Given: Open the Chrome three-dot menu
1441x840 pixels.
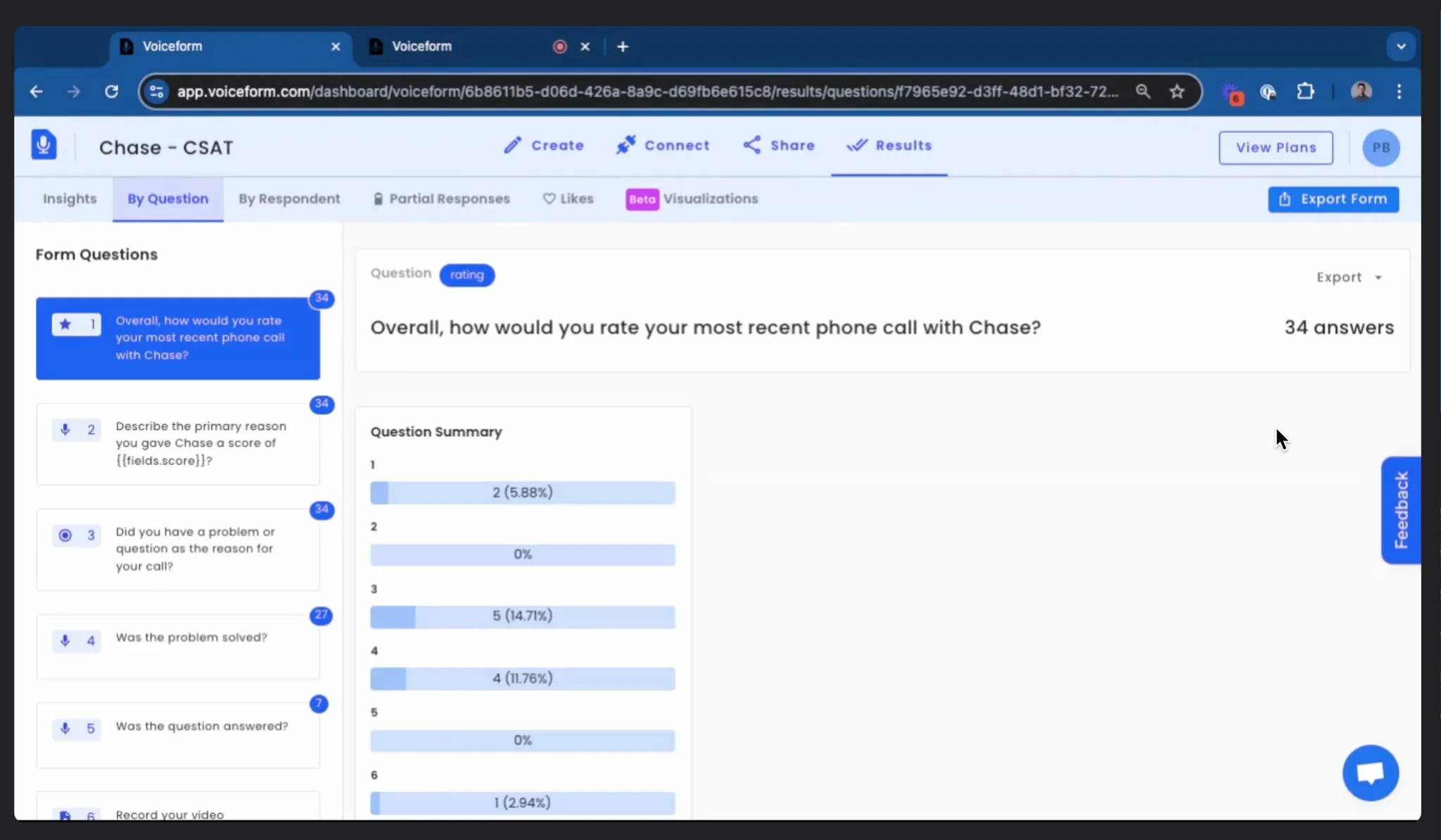Looking at the screenshot, I should pyautogui.click(x=1399, y=91).
